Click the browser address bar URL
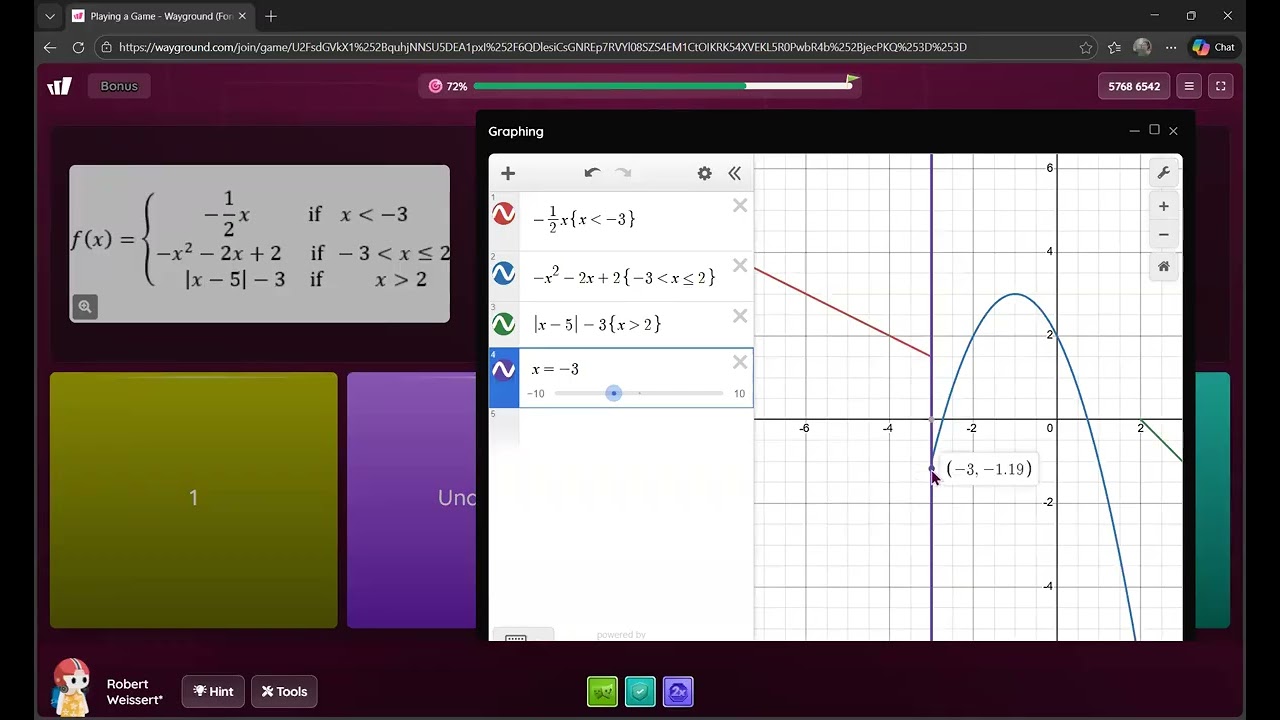The height and width of the screenshot is (720, 1280). (542, 47)
